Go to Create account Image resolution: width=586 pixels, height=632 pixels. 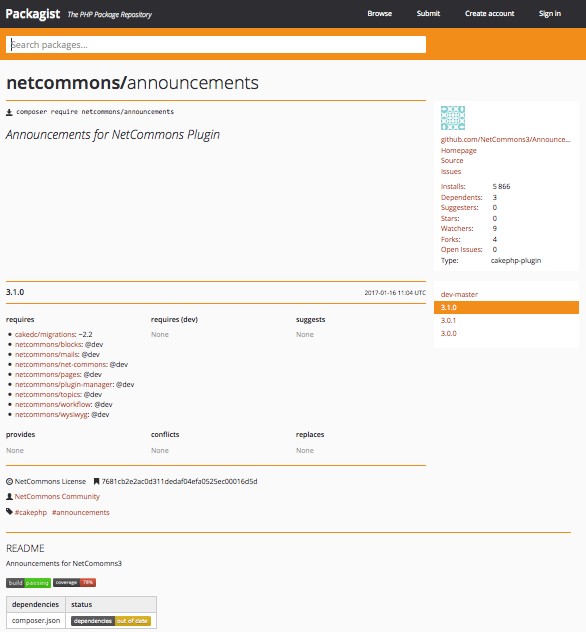click(x=489, y=14)
